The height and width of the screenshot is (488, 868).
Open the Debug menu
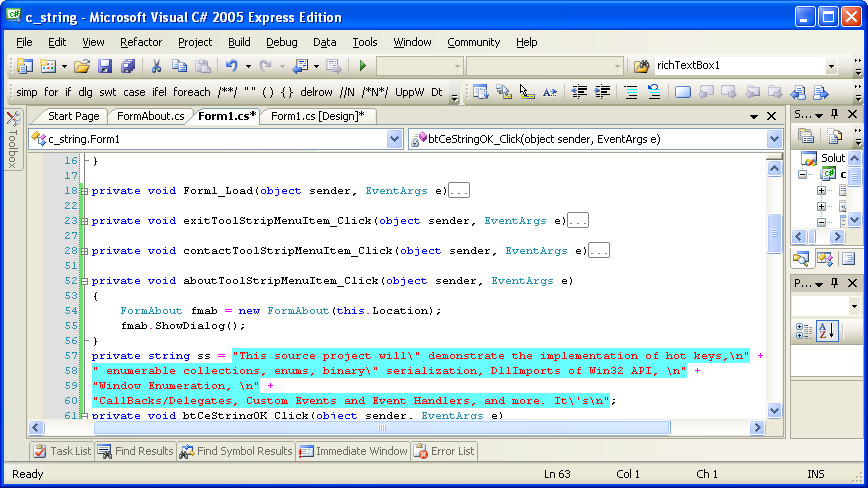(x=281, y=42)
